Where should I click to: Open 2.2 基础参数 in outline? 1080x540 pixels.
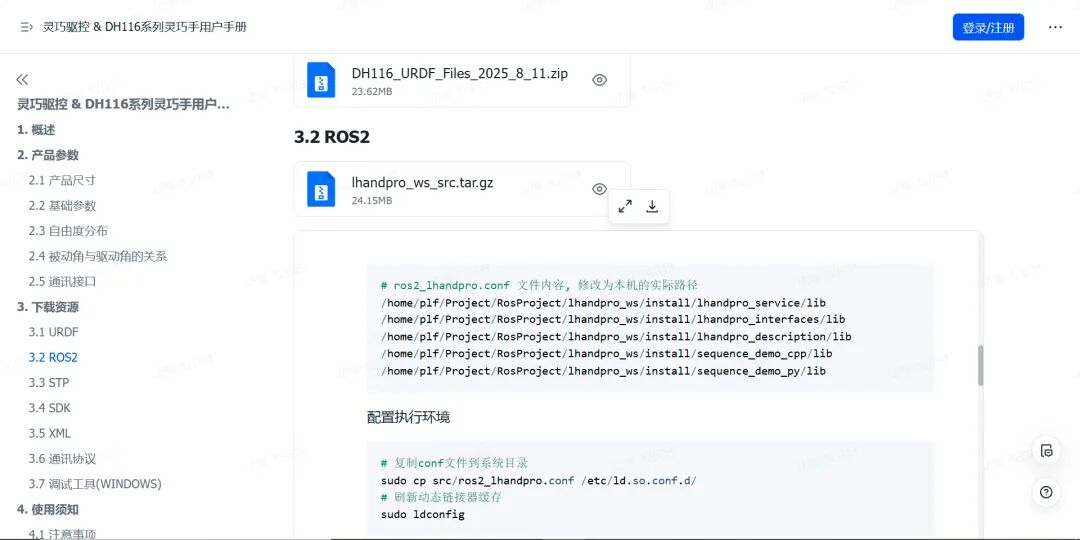click(62, 205)
